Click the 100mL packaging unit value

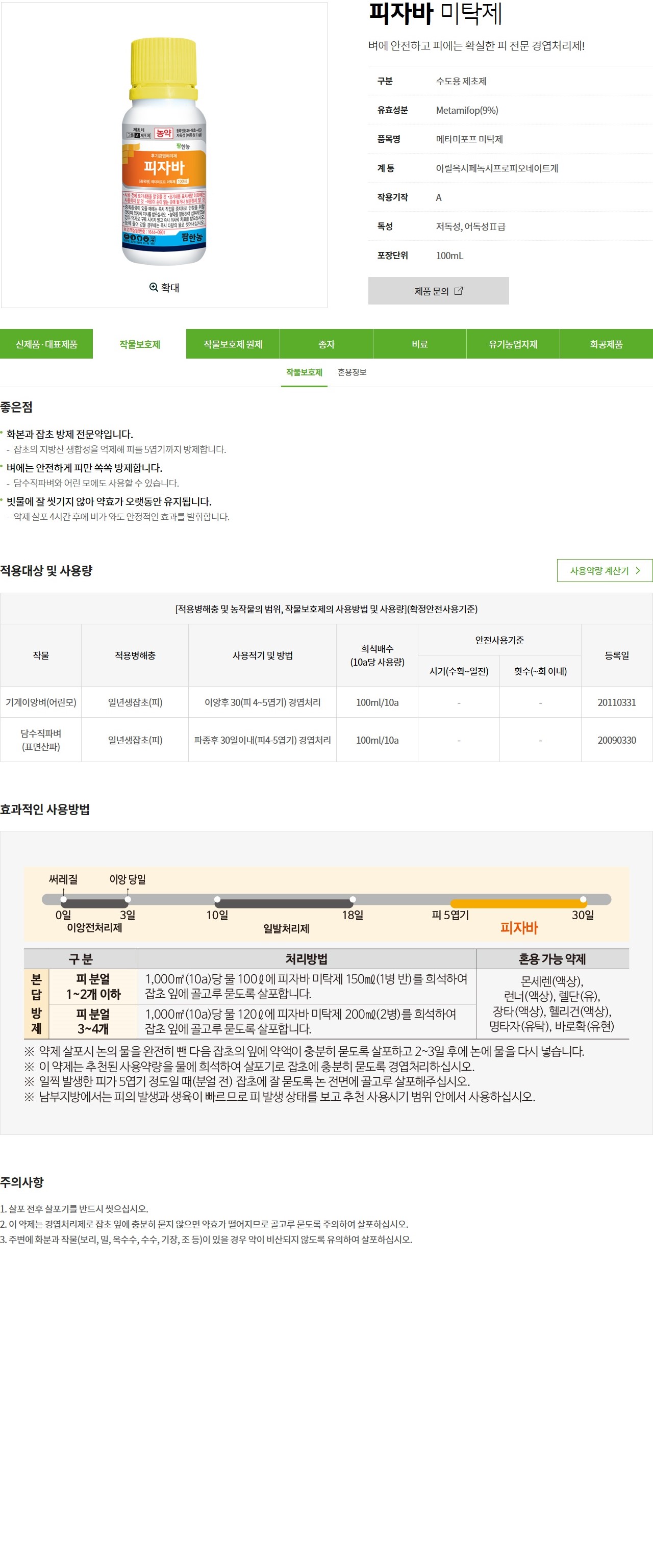pyautogui.click(x=449, y=256)
